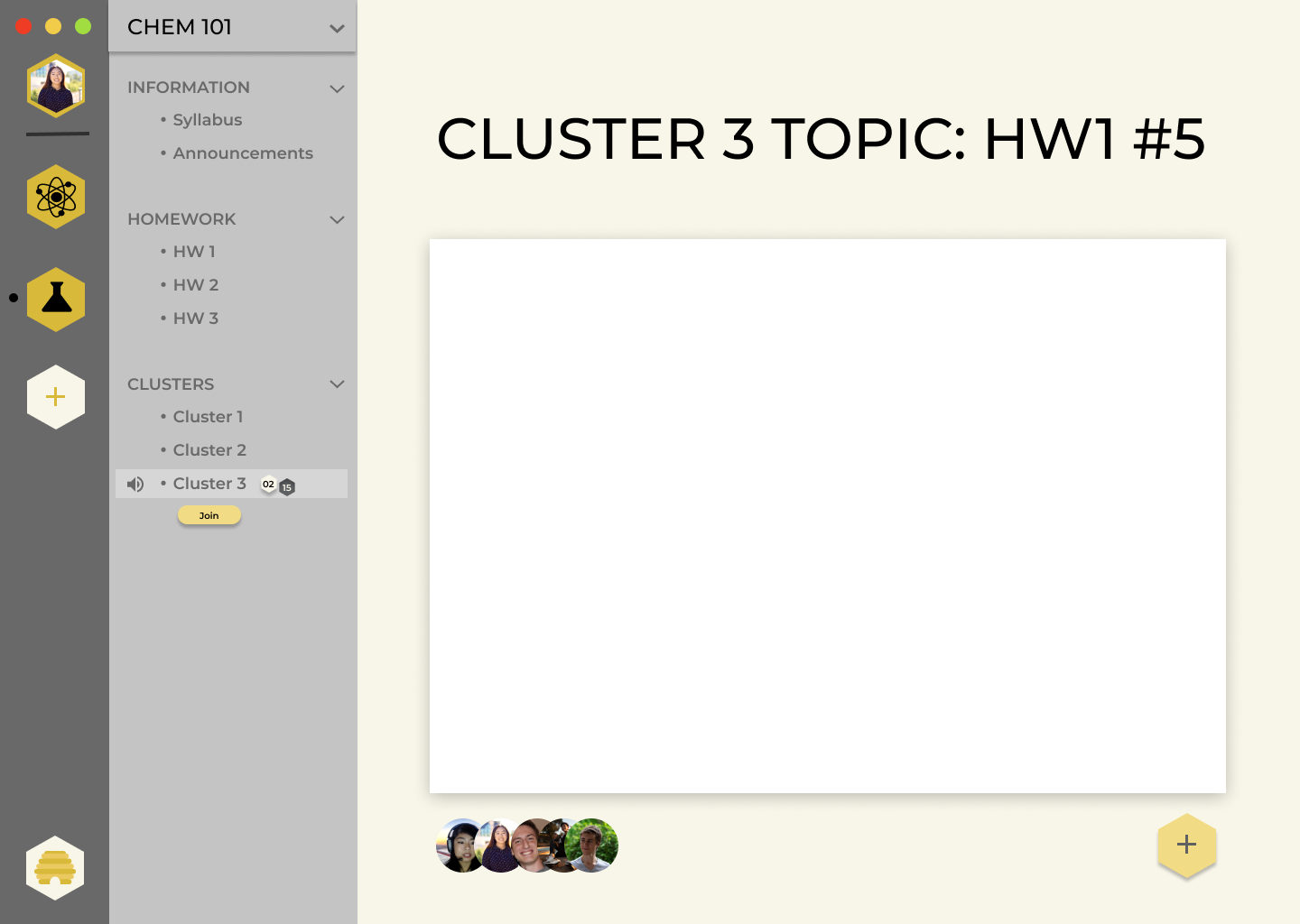Click the HOMEWORK section header
Viewport: 1300px width, 924px height.
click(x=181, y=219)
